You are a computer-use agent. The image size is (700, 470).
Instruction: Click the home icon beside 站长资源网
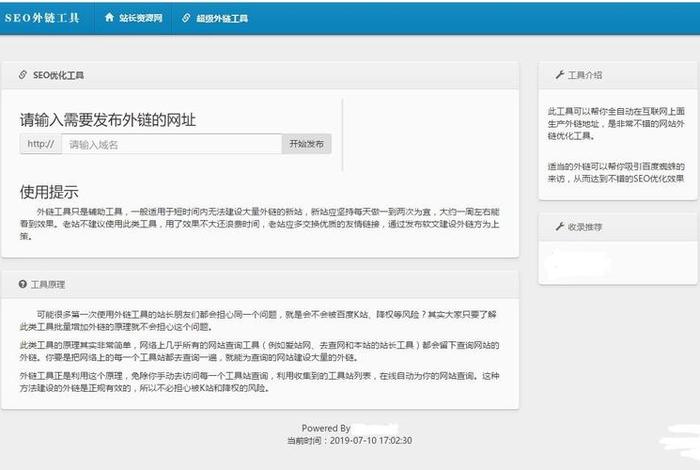(109, 17)
